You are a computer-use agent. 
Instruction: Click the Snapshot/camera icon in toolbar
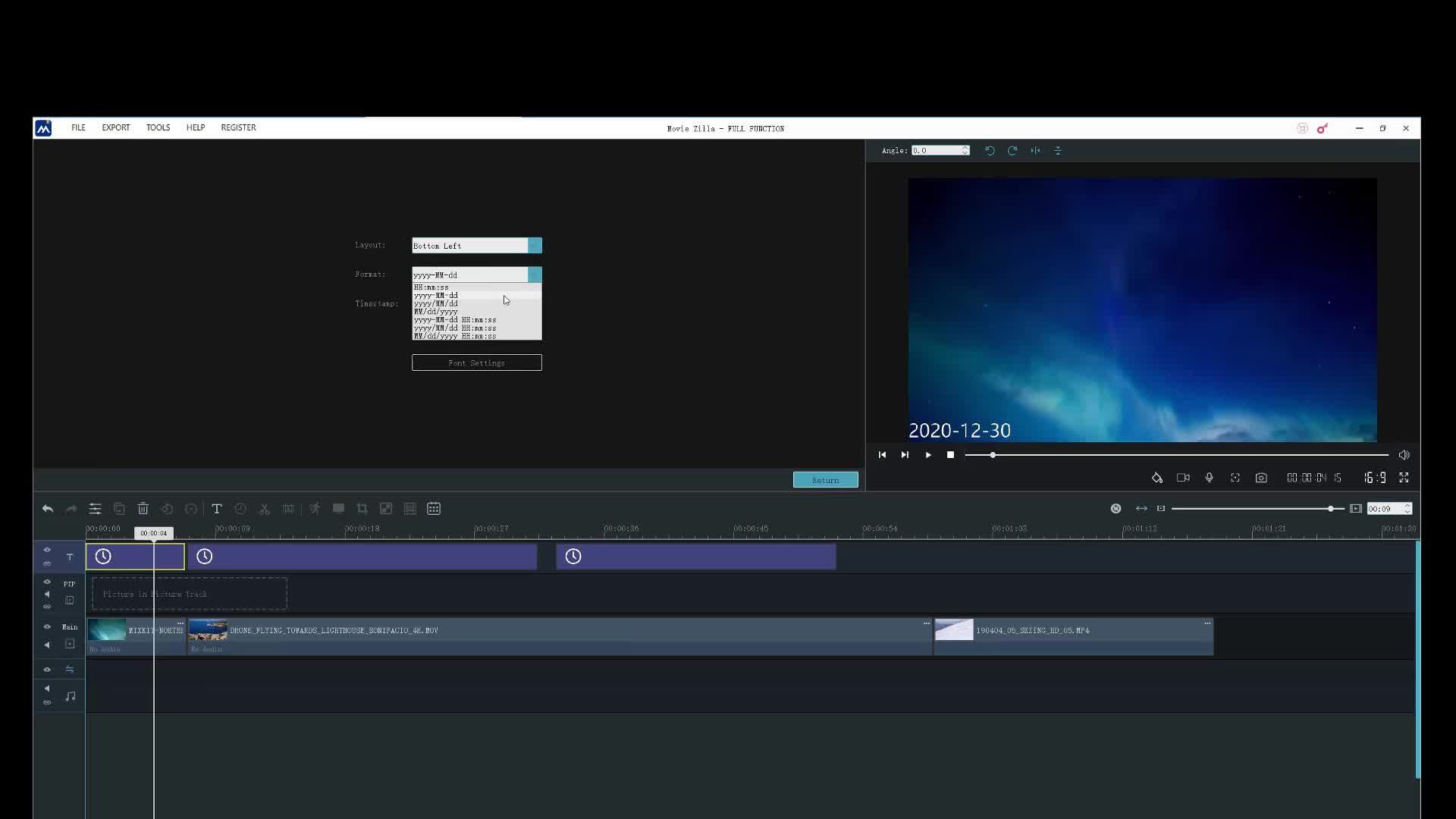1262,478
